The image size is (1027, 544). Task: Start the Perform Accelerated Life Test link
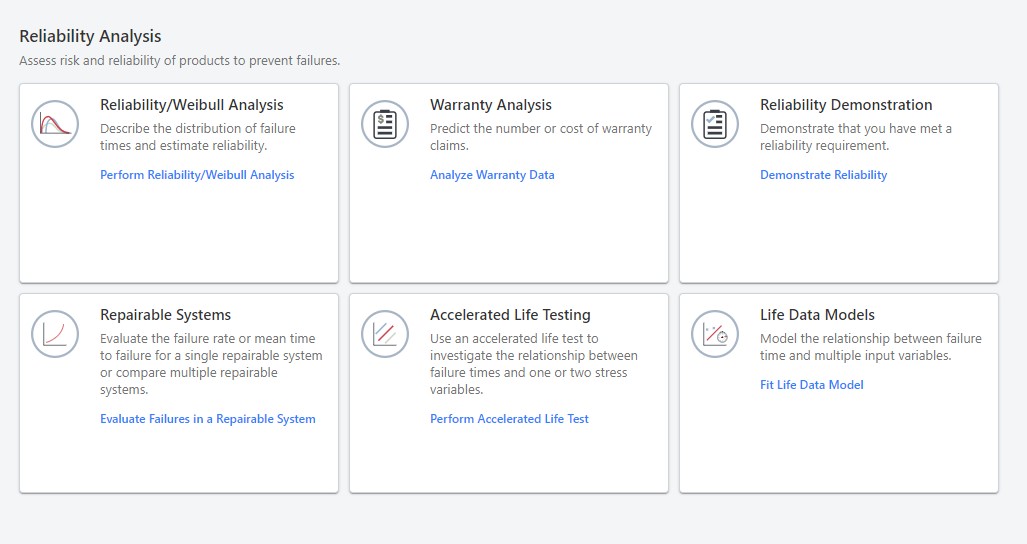pyautogui.click(x=509, y=419)
